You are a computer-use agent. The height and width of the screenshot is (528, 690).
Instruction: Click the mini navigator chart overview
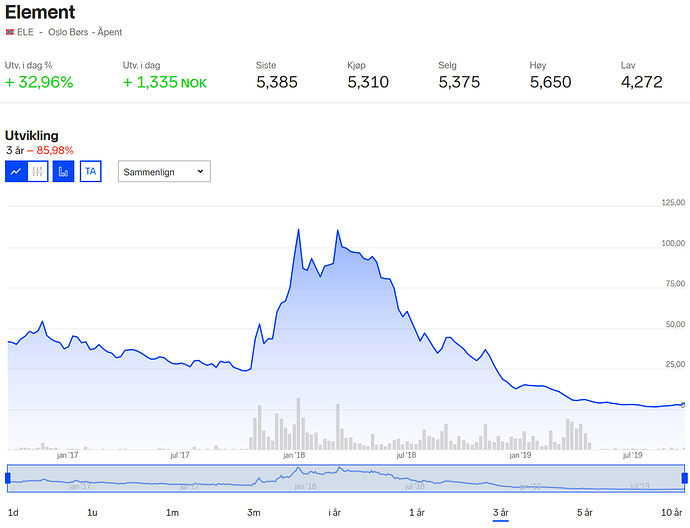[346, 478]
